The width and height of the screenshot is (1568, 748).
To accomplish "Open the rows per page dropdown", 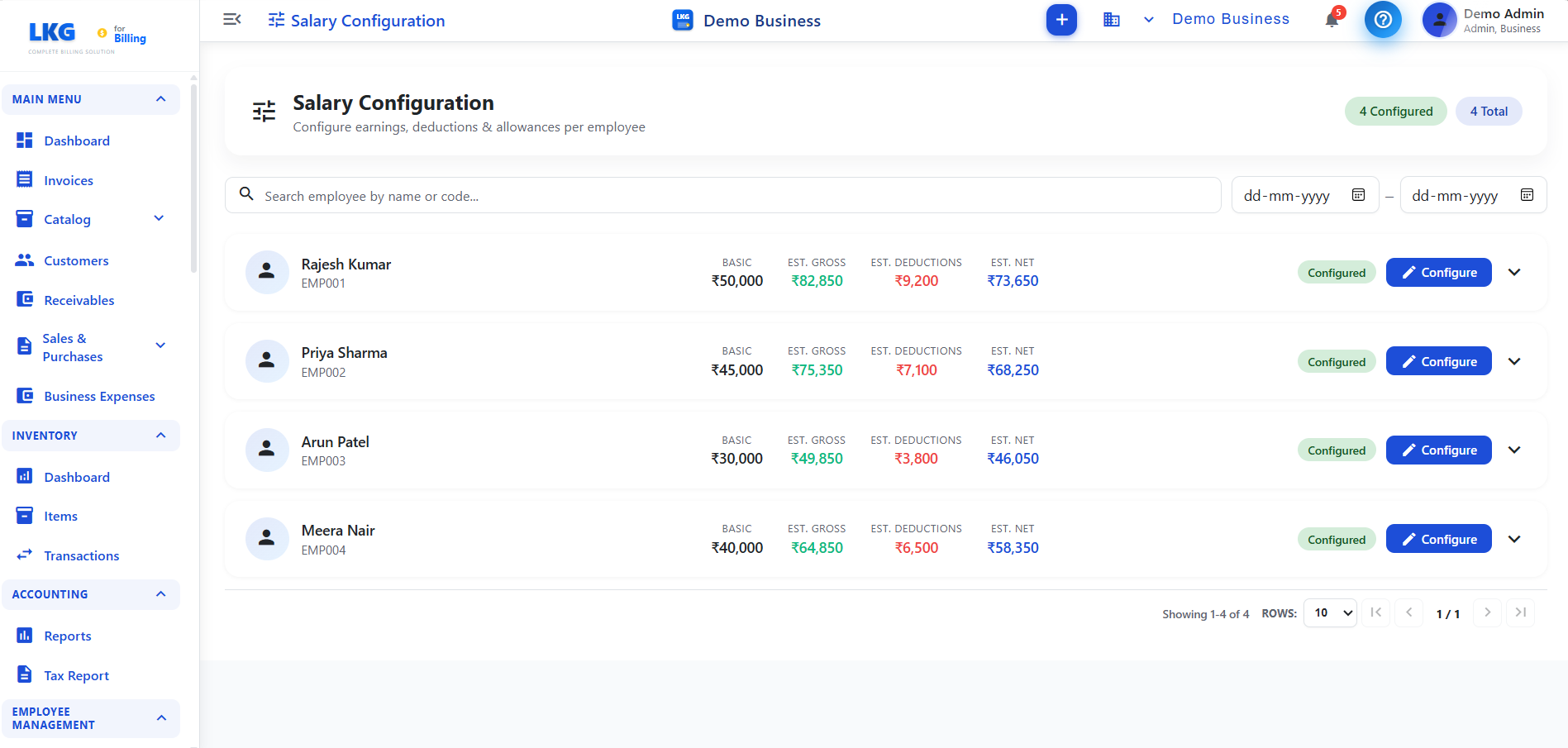I will (1330, 612).
